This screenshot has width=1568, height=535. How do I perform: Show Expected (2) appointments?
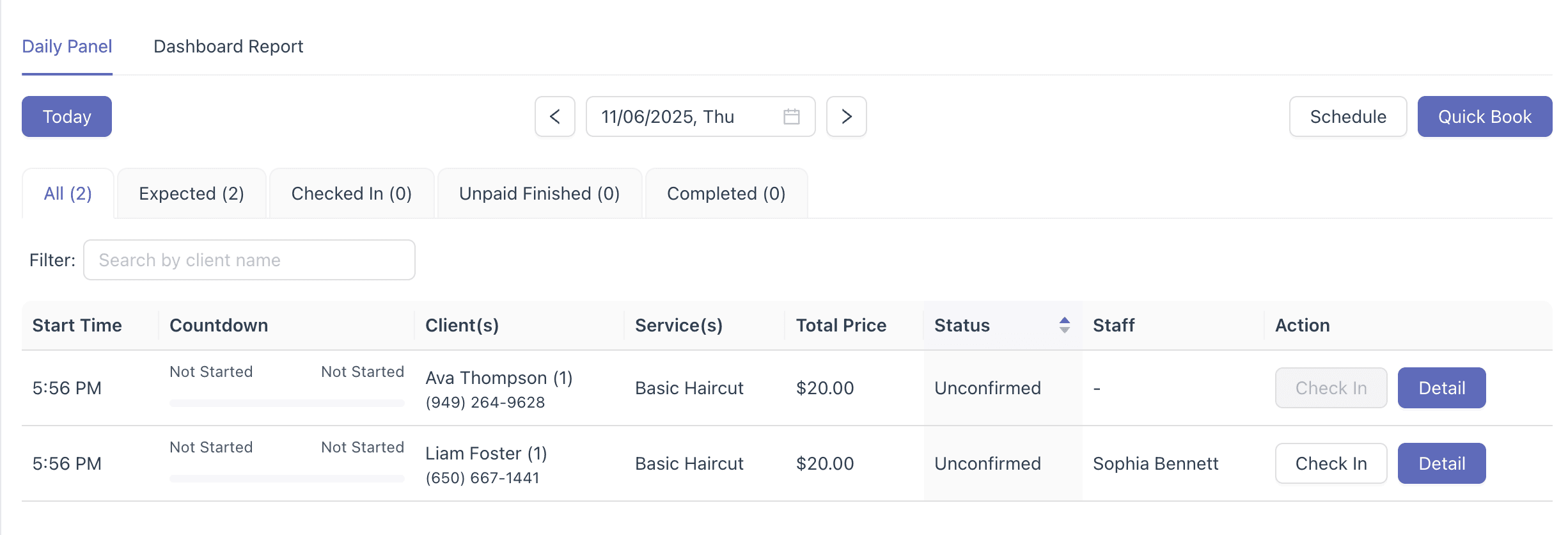[x=191, y=193]
